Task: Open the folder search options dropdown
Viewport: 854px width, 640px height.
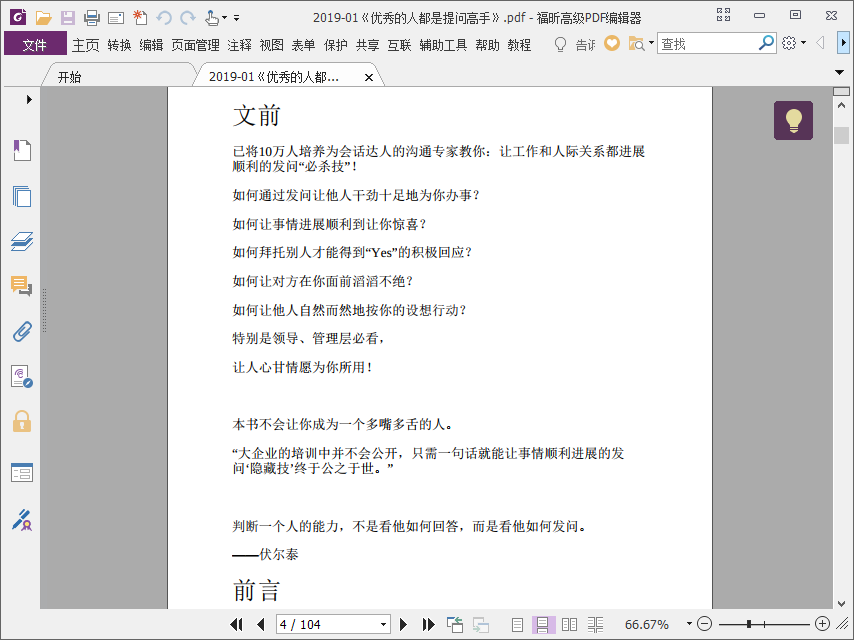Action: 651,43
